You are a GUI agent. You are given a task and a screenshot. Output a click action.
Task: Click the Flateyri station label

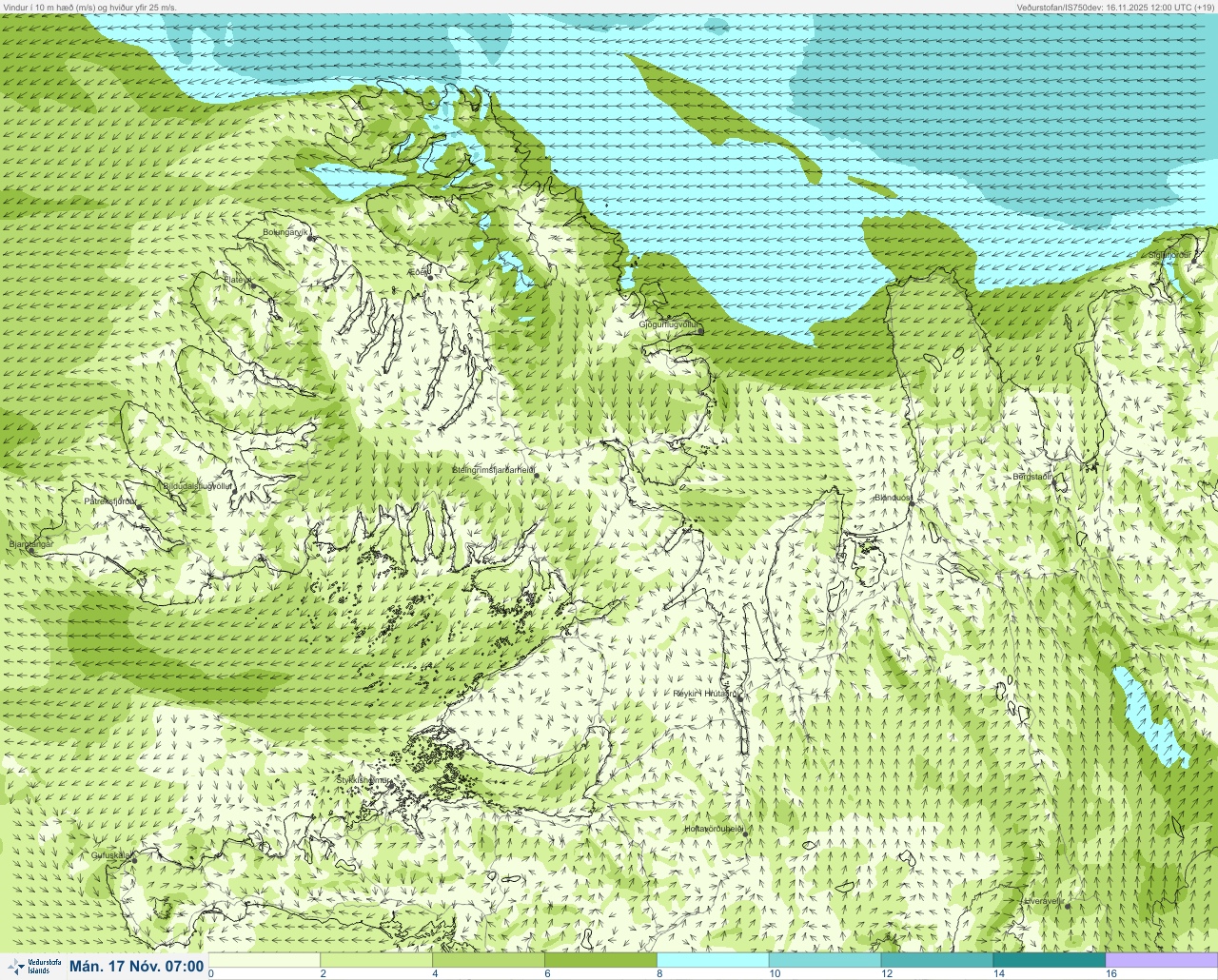tap(237, 280)
